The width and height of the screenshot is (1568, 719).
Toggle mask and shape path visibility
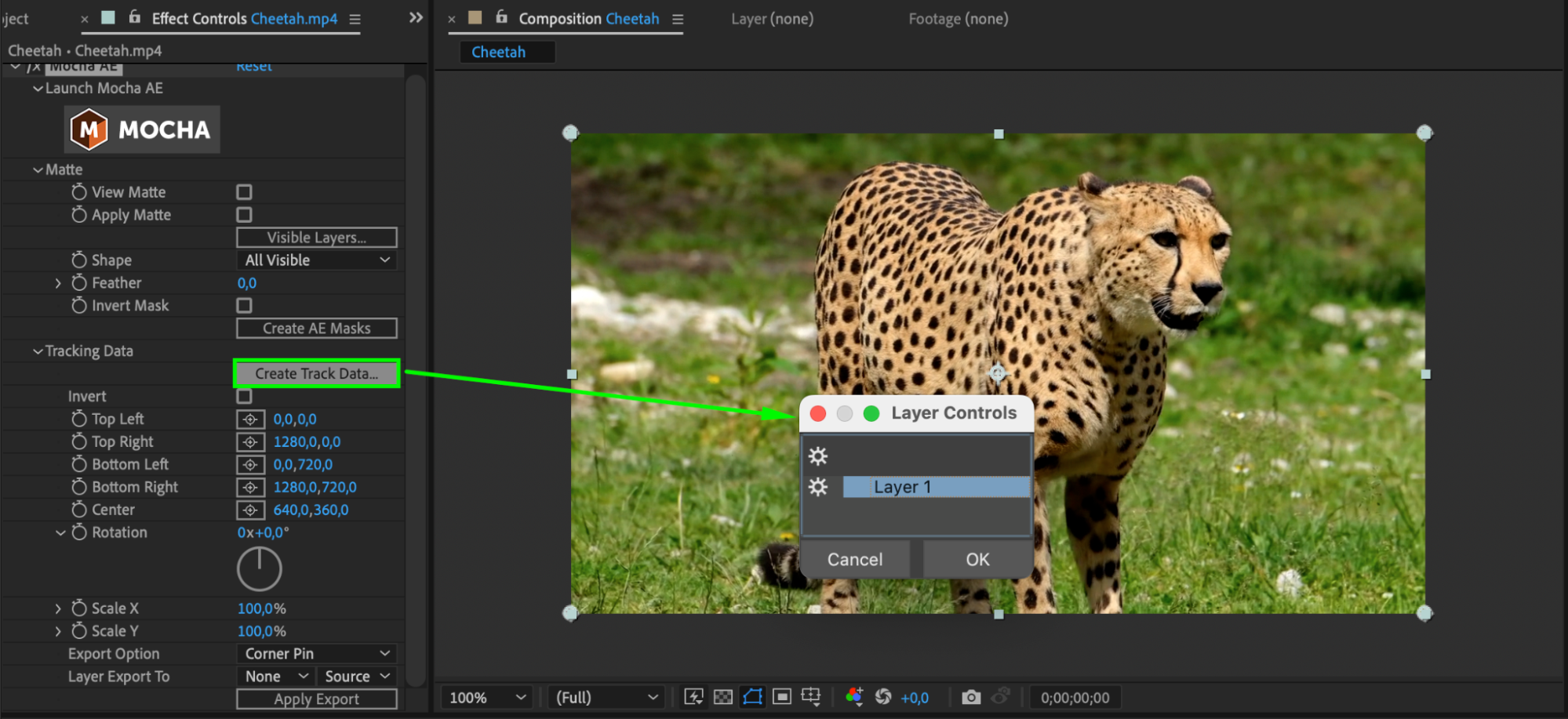pos(752,697)
